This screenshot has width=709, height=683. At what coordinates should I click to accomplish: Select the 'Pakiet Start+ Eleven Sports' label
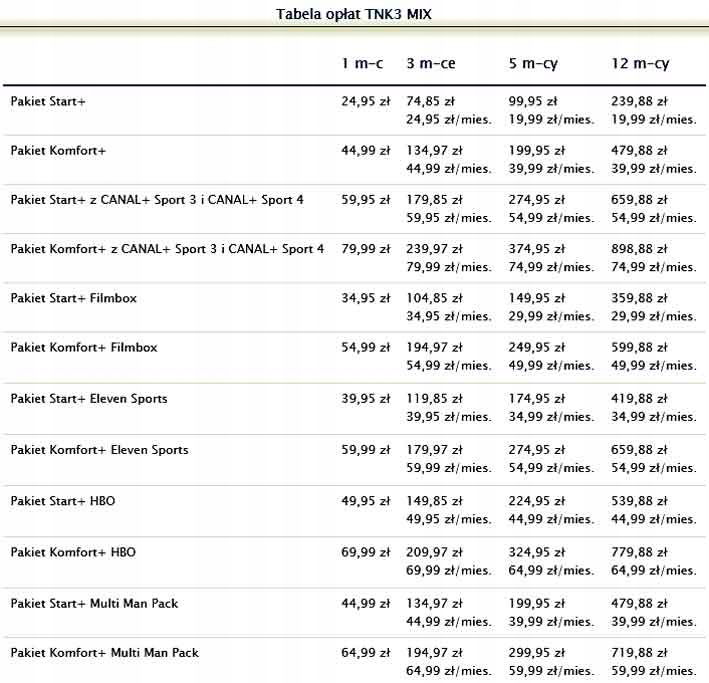[89, 398]
